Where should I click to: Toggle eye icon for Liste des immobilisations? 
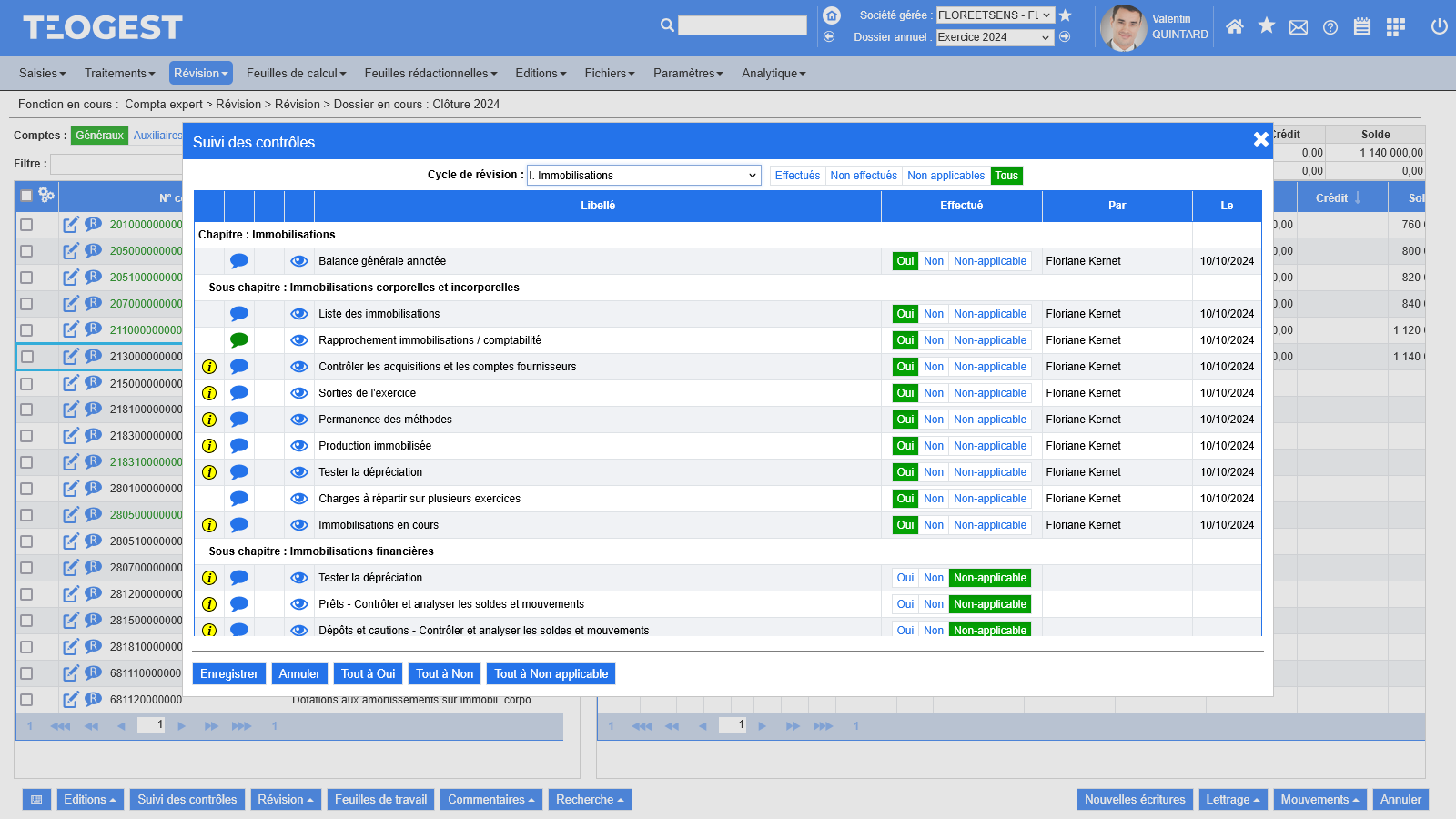pyautogui.click(x=298, y=314)
